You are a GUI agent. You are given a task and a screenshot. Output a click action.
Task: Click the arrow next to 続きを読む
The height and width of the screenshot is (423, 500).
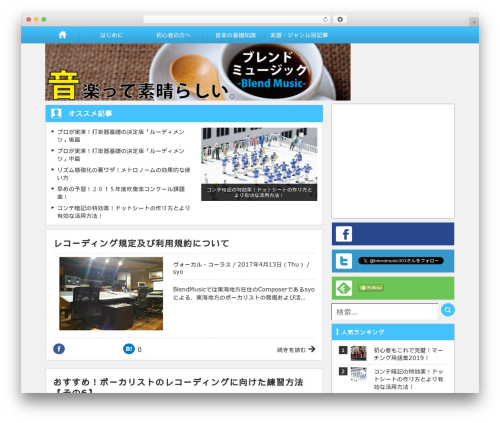click(312, 349)
